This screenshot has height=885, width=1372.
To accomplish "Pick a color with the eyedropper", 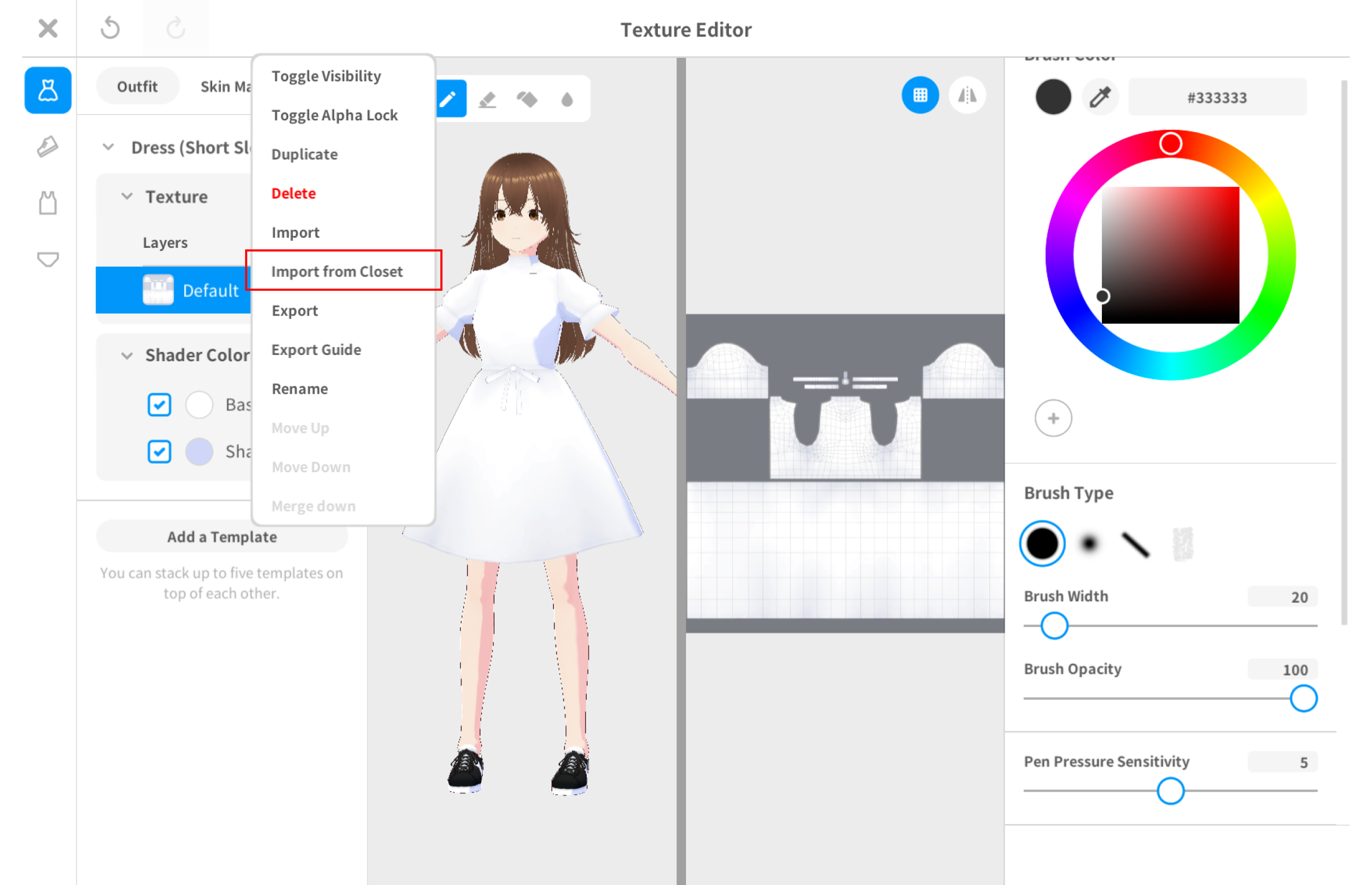I will [1100, 97].
